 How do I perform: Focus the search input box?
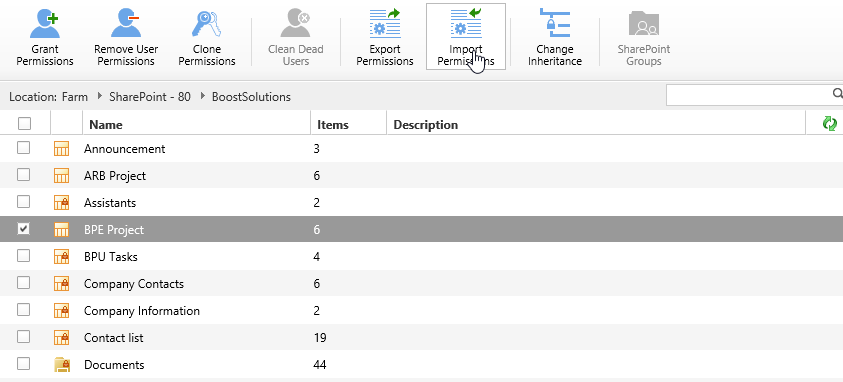tap(748, 95)
